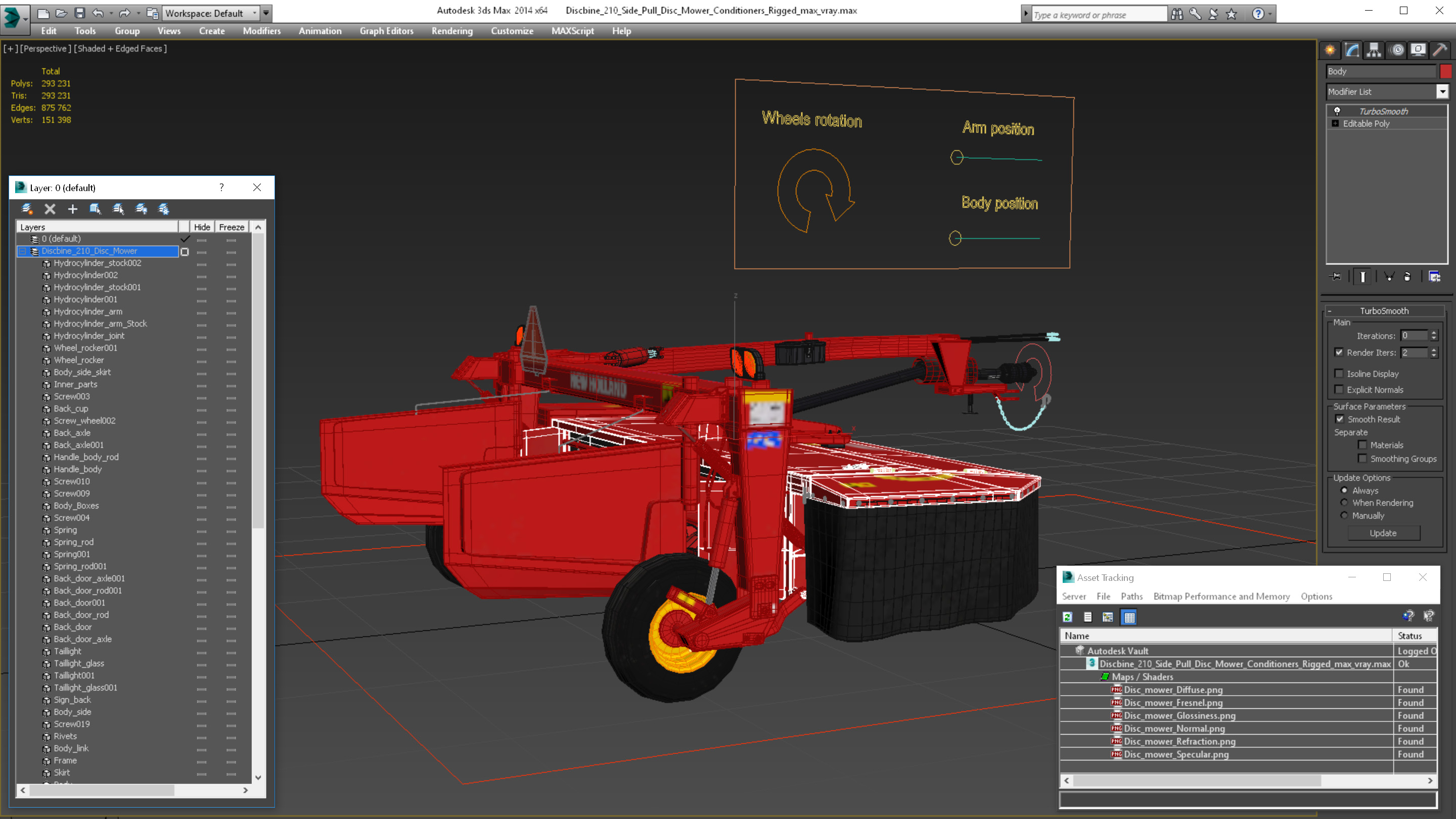The width and height of the screenshot is (1456, 819).
Task: Click Refresh icon in Asset Tracking
Action: pyautogui.click(x=1067, y=617)
